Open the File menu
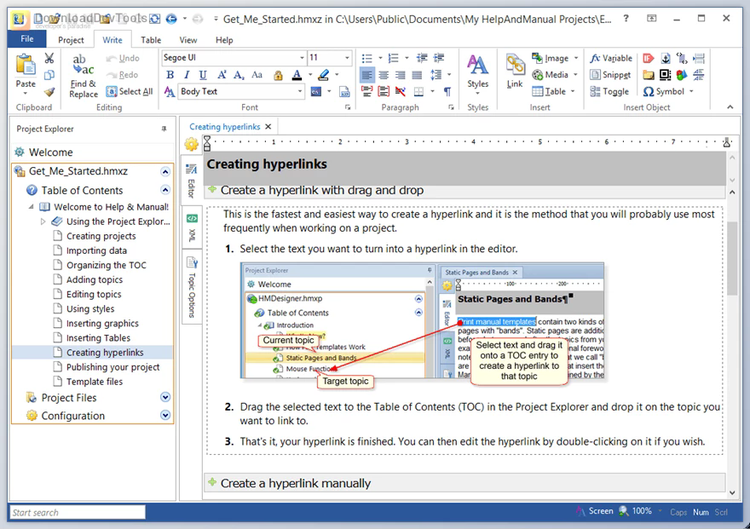The image size is (750, 529). coord(27,39)
